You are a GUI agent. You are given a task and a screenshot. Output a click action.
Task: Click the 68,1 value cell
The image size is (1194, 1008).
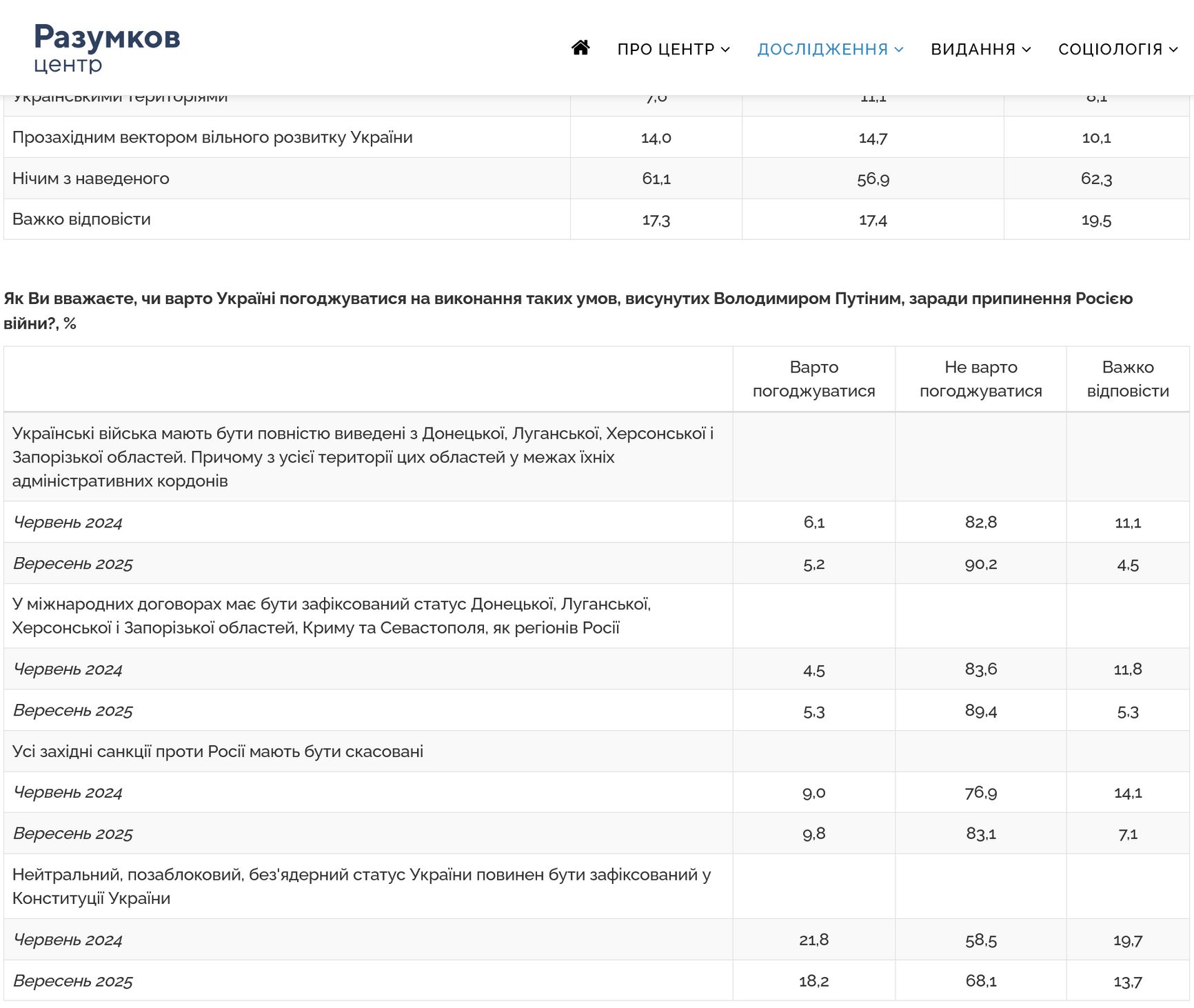point(980,980)
